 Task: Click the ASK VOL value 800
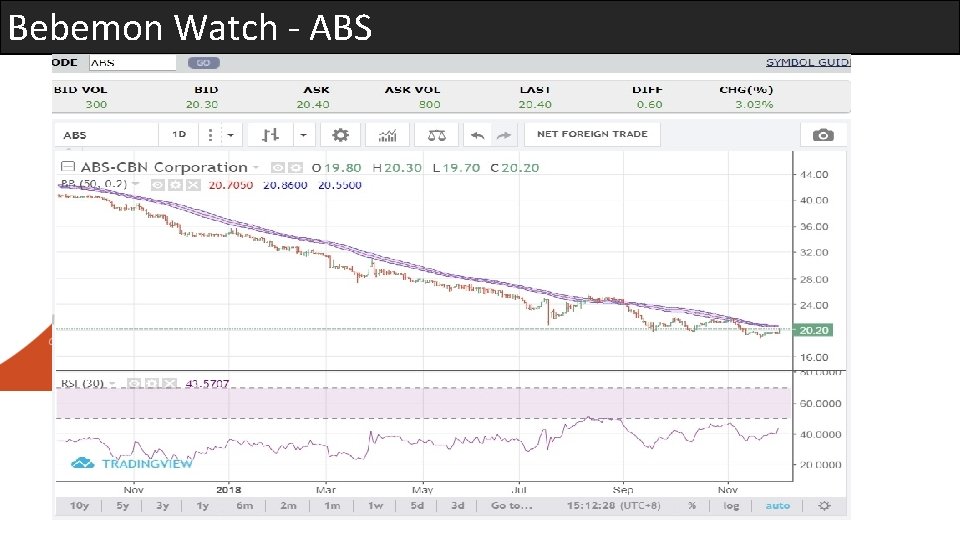pyautogui.click(x=430, y=105)
